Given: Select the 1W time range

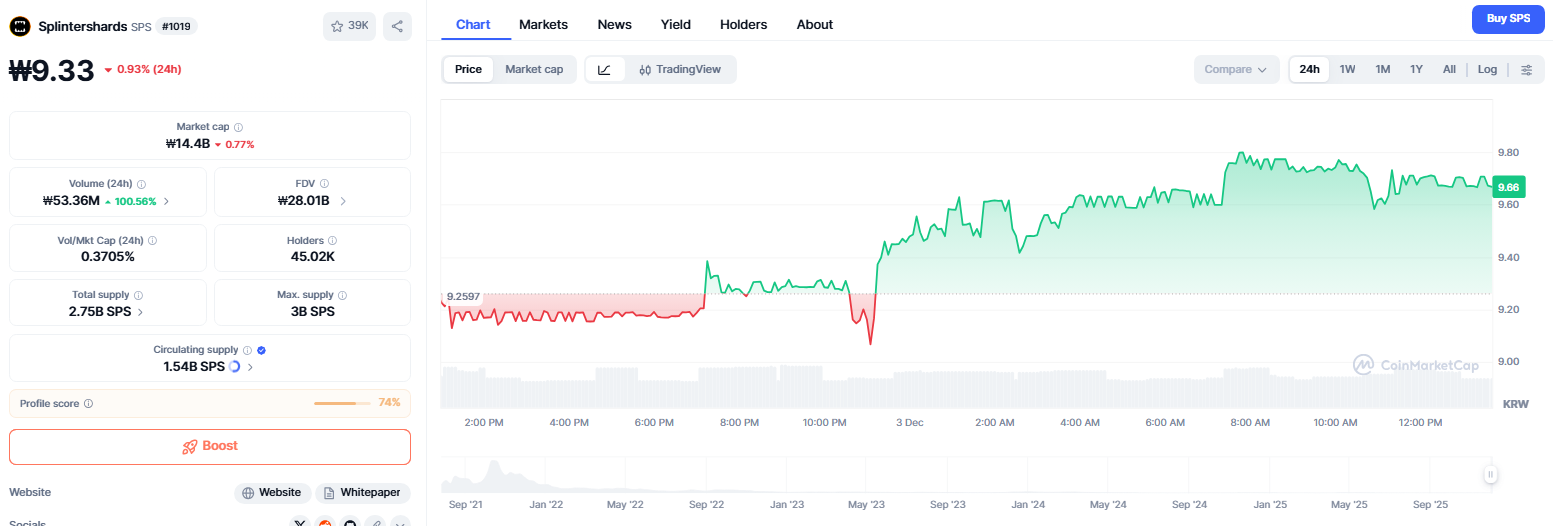Looking at the screenshot, I should (1347, 70).
